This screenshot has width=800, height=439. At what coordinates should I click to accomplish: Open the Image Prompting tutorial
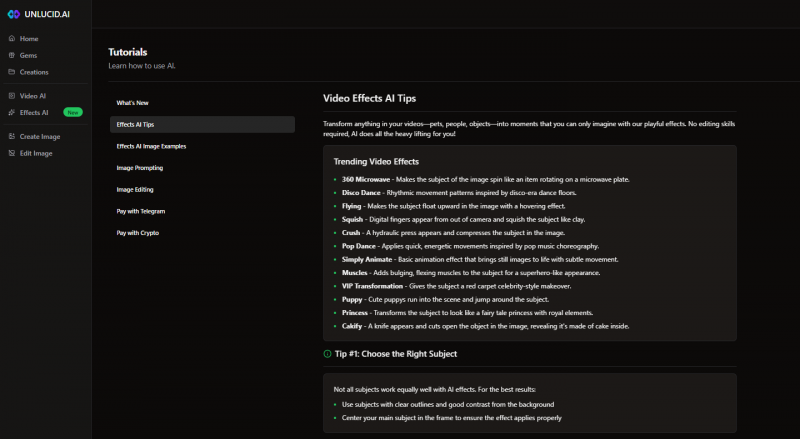coord(140,168)
